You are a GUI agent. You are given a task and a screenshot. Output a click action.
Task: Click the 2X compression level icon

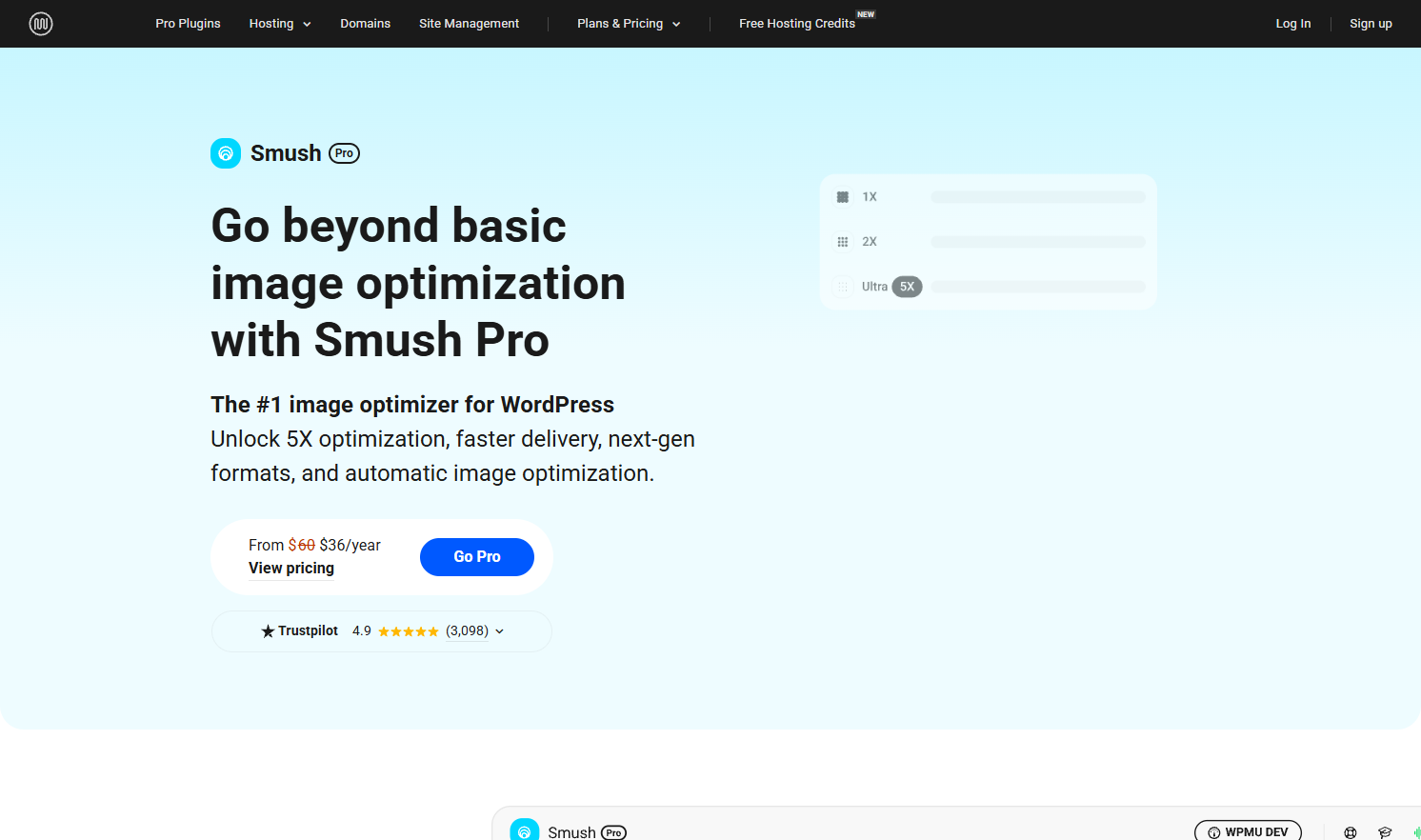[x=843, y=242]
